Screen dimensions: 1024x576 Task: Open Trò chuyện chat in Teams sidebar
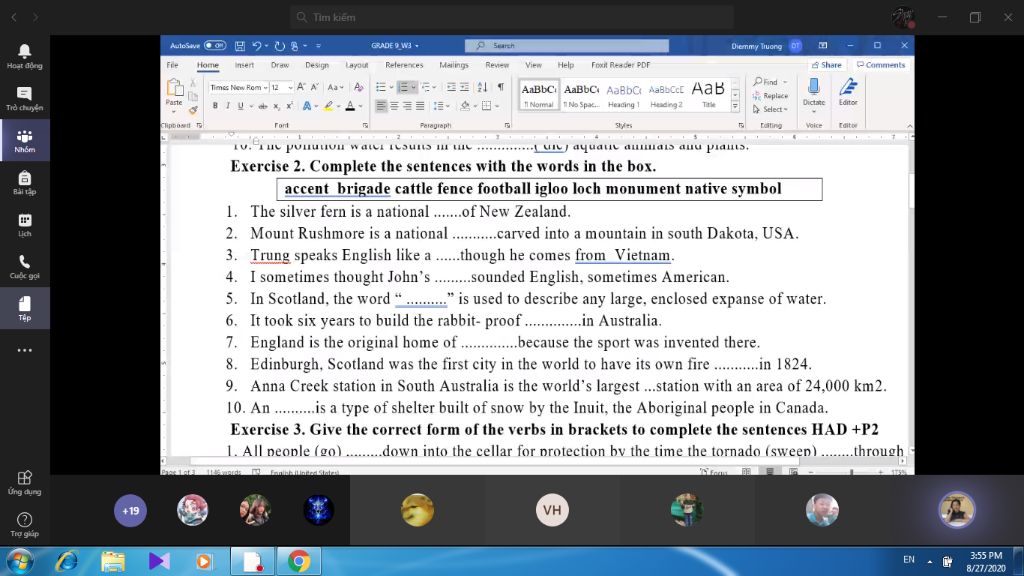tap(25, 99)
